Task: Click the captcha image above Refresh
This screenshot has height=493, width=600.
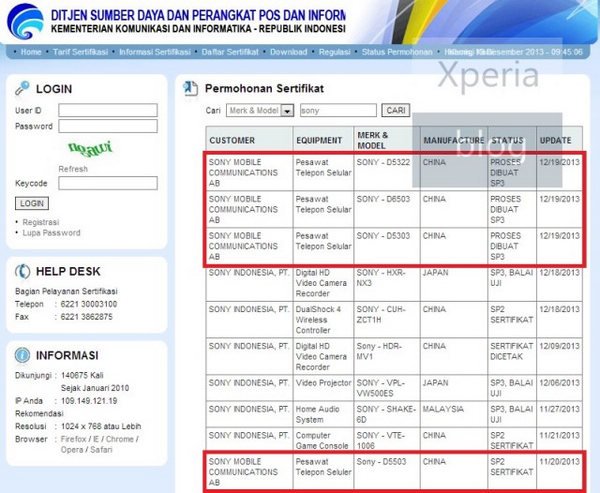Action: point(90,149)
